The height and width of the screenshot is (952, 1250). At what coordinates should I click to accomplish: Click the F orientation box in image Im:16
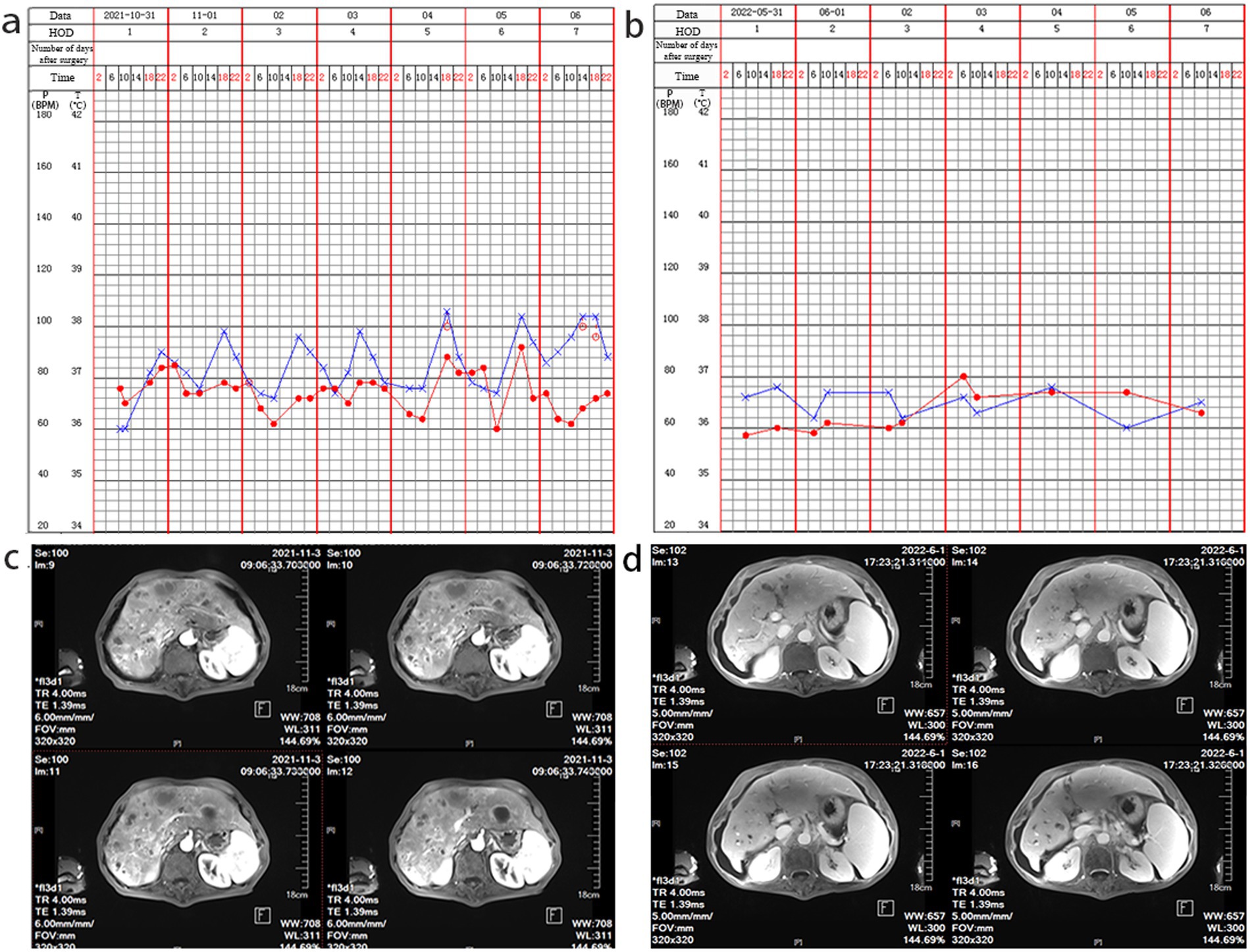tap(1185, 909)
